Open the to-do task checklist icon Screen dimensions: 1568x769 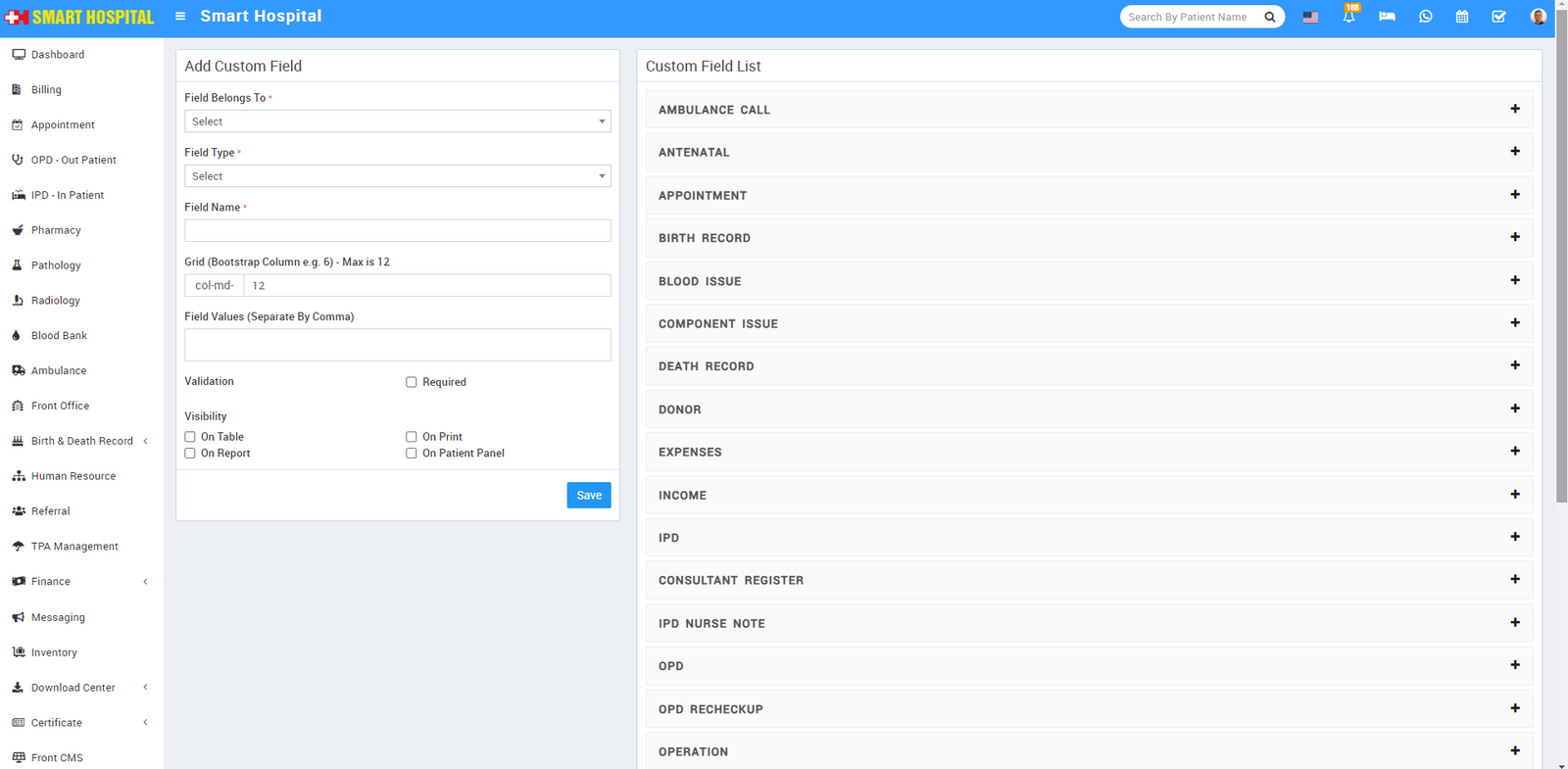[1498, 17]
